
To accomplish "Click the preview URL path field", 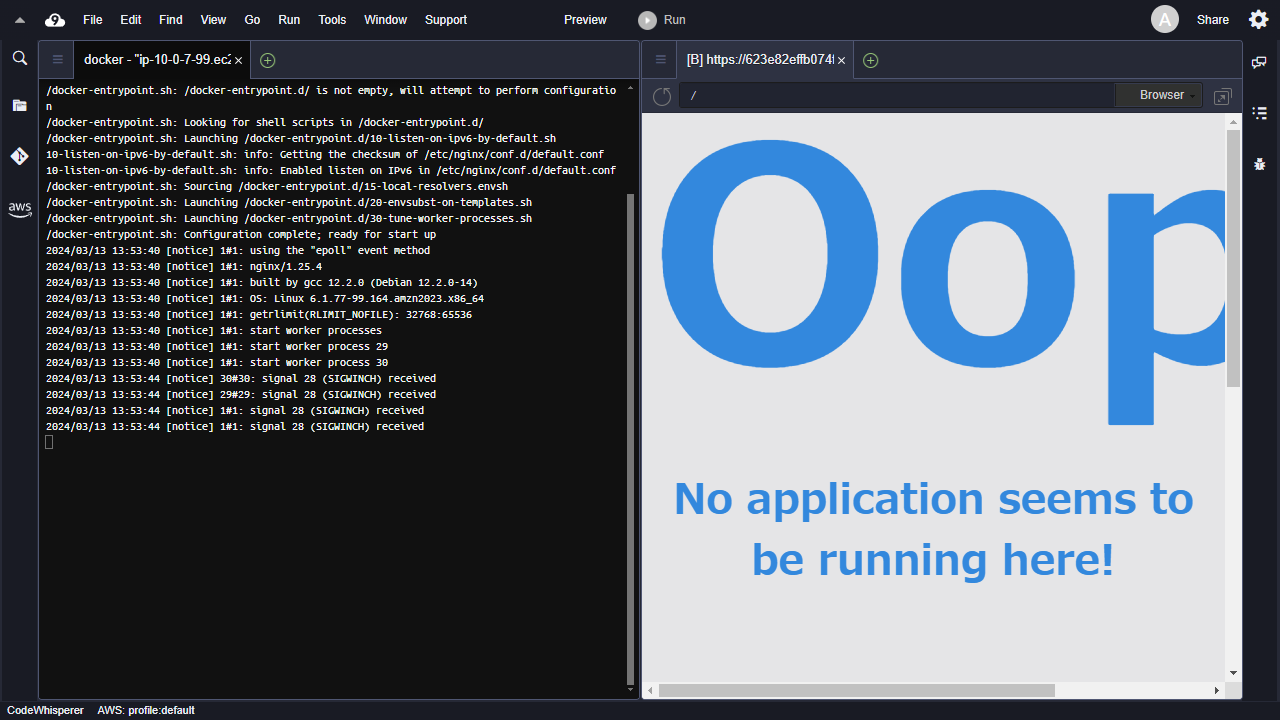I will (x=897, y=95).
